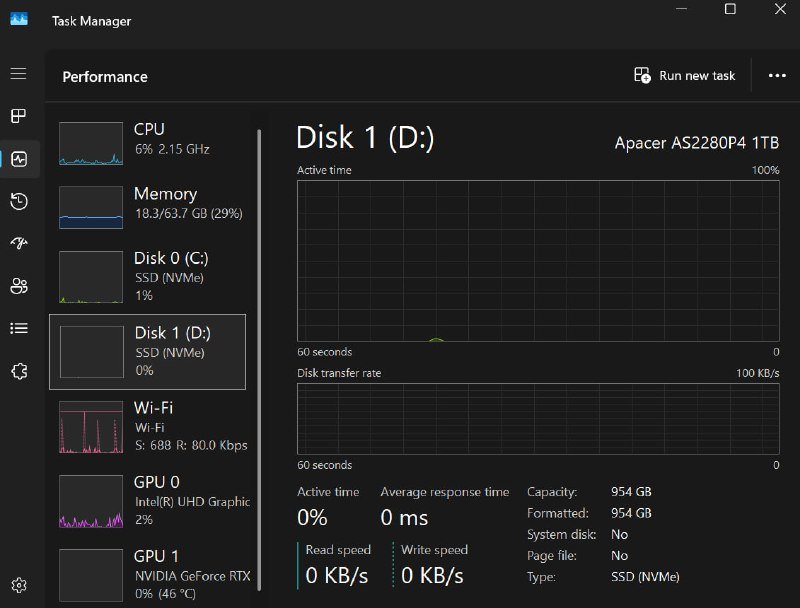This screenshot has width=800, height=608.
Task: Open the Services puzzle icon
Action: click(x=18, y=371)
